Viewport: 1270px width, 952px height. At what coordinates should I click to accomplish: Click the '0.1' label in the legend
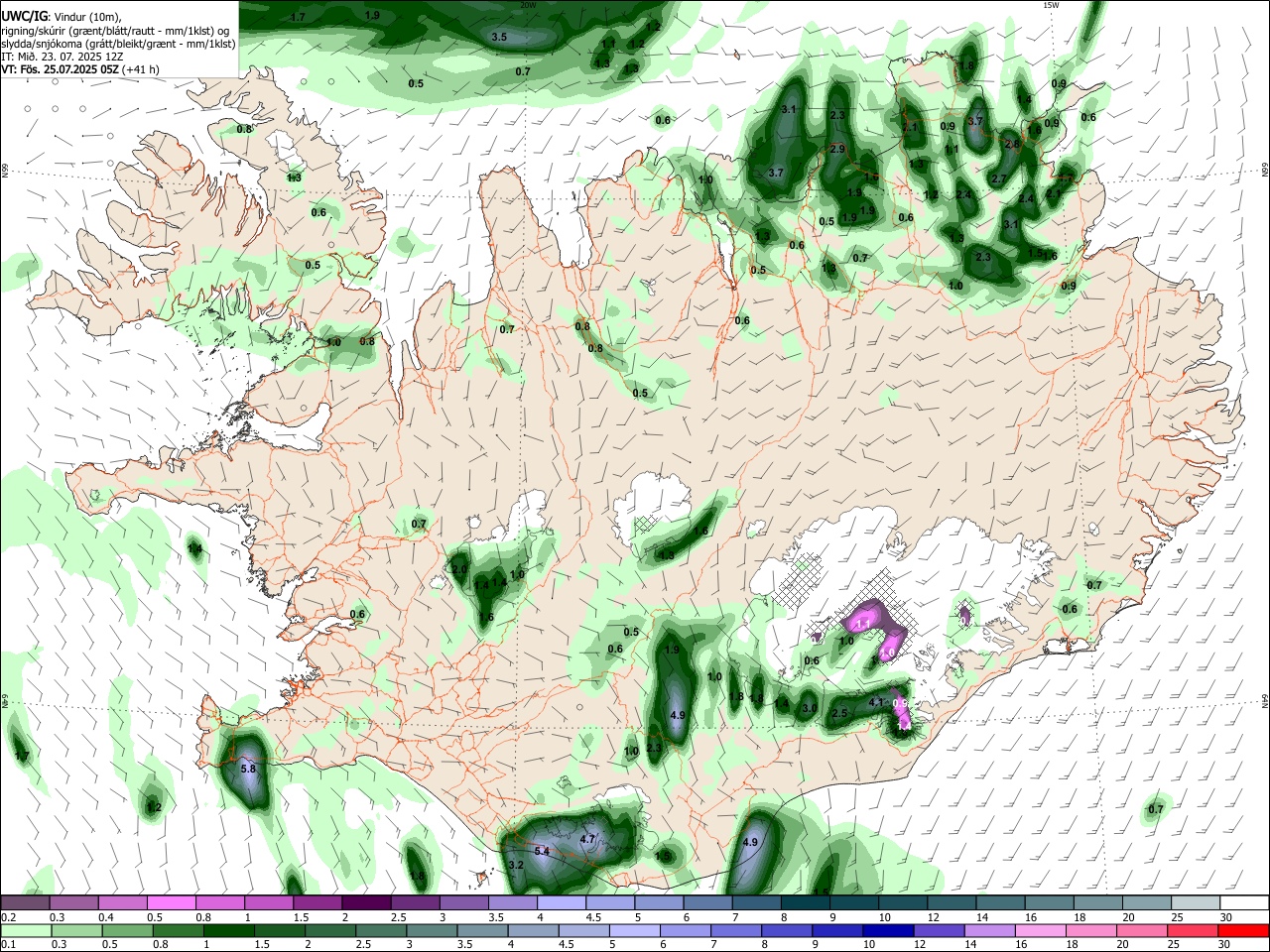click(x=8, y=945)
